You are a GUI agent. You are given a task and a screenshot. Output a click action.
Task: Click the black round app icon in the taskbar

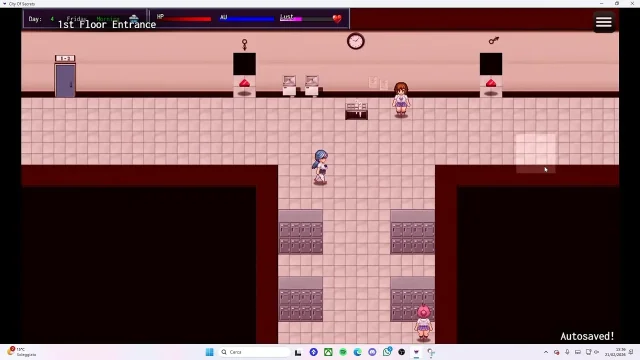(402, 352)
